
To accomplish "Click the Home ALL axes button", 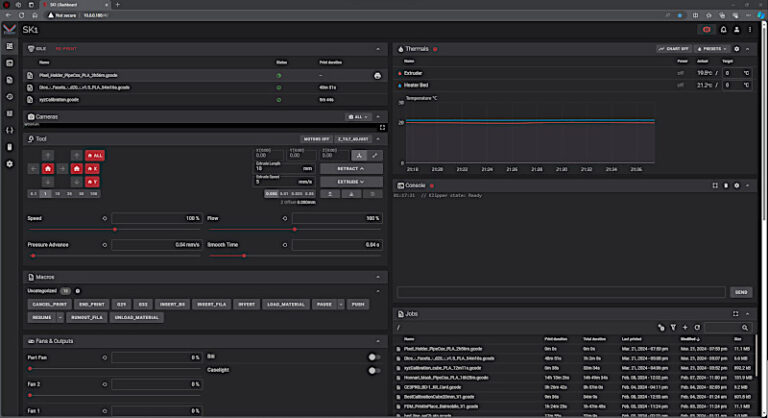I will click(95, 155).
